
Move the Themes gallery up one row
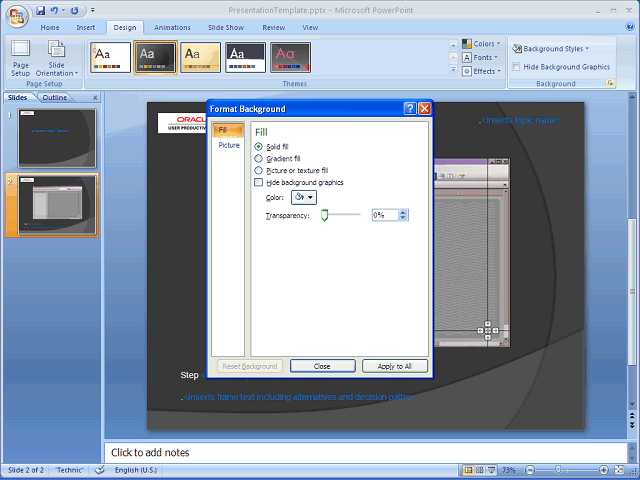tap(453, 44)
